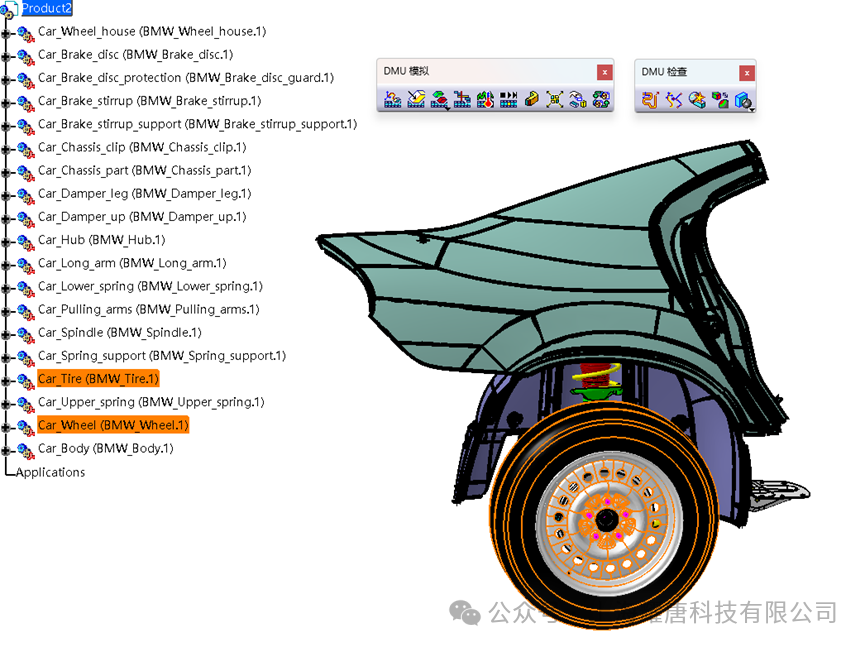Click the Product2 root assembly icon
Viewport: 865px width, 647px height.
click(x=9, y=9)
